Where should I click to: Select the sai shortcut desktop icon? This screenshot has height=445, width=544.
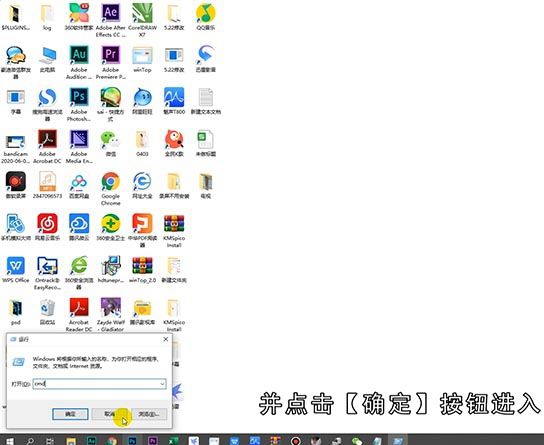point(110,104)
